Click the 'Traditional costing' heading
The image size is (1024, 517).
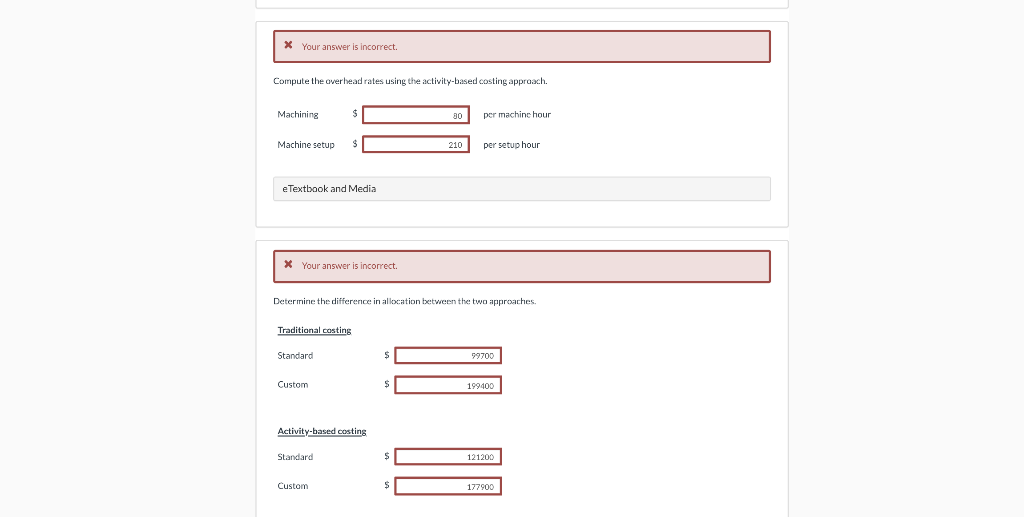314,330
